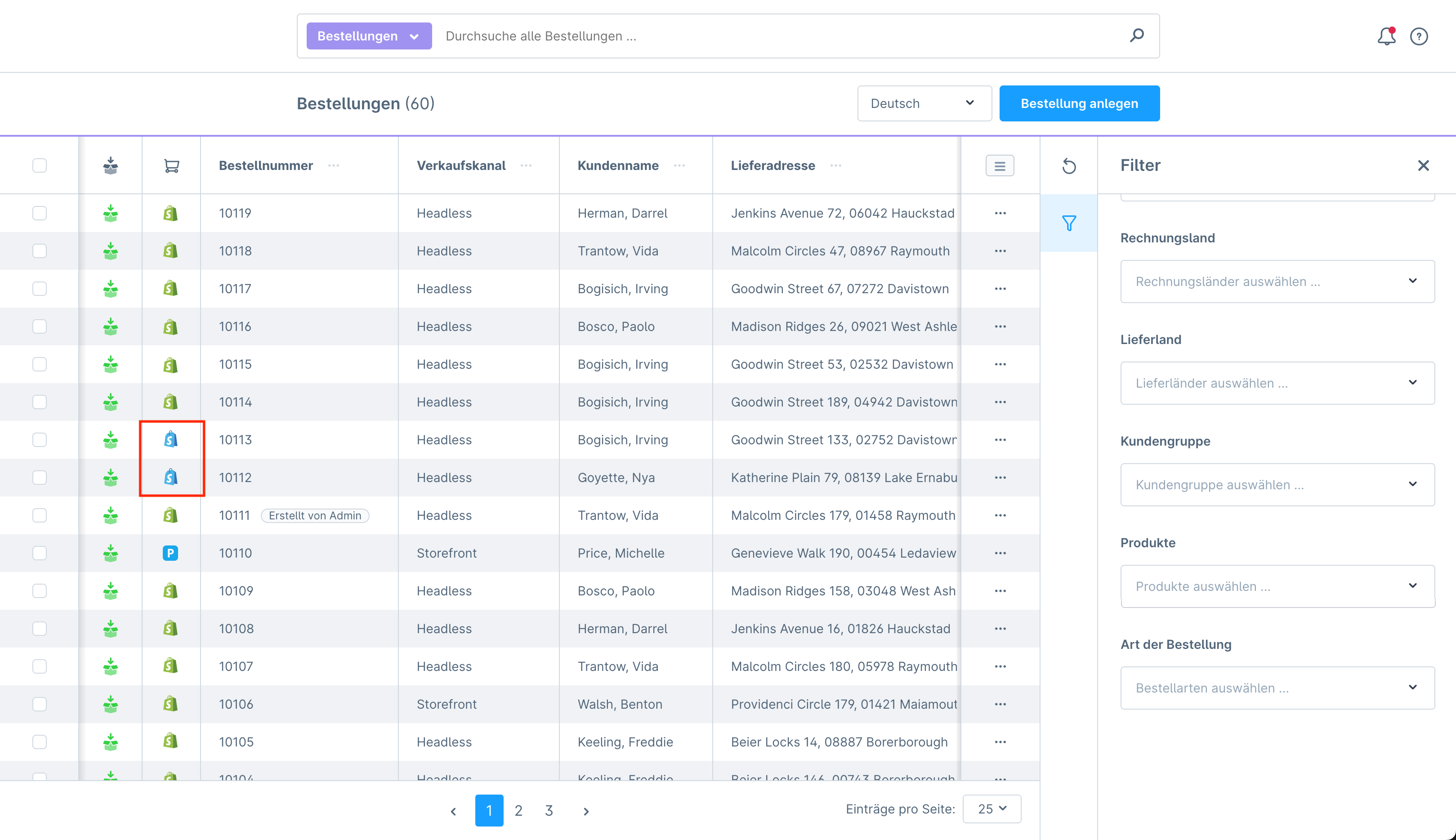Open the column settings list icon

[x=1000, y=166]
